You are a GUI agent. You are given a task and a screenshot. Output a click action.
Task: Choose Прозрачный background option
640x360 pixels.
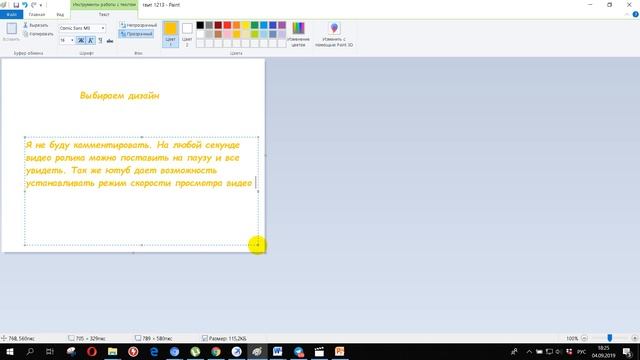coord(136,34)
